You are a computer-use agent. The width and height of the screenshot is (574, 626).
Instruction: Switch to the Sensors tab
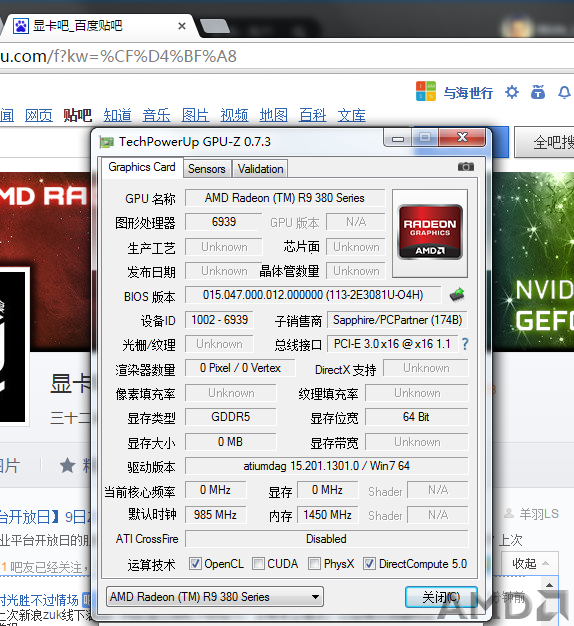(207, 169)
